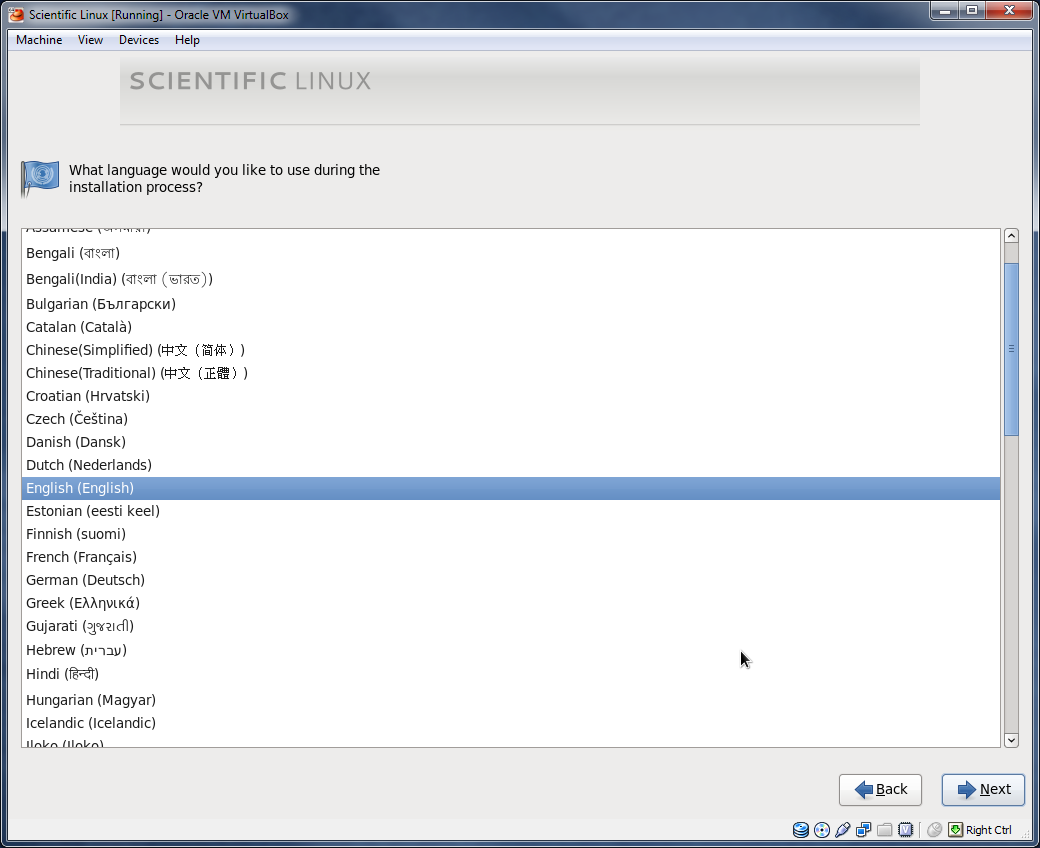1040x848 pixels.
Task: Select Czech (Čeština)
Action: [x=511, y=419]
